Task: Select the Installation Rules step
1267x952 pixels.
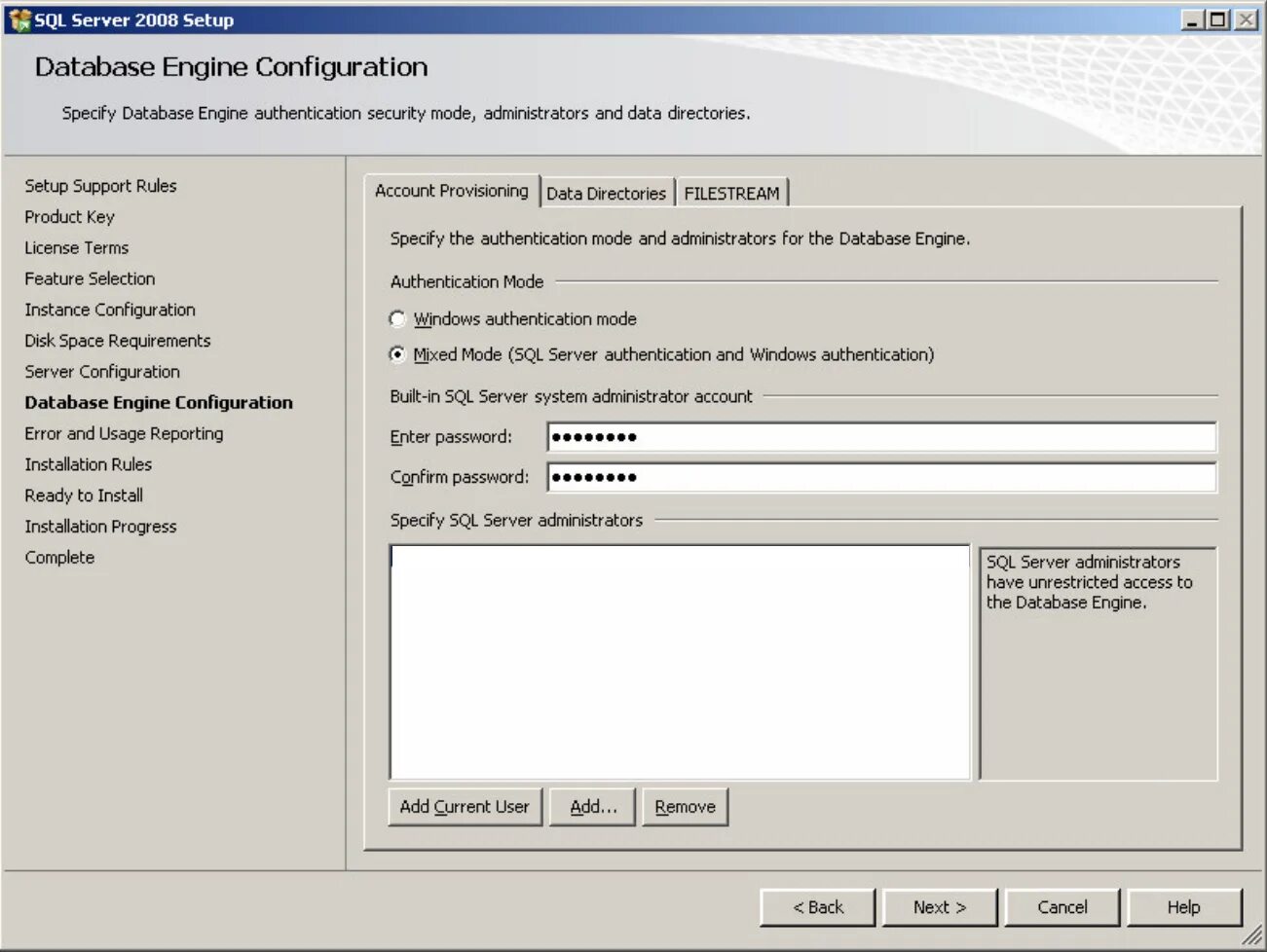Action: pyautogui.click(x=89, y=465)
